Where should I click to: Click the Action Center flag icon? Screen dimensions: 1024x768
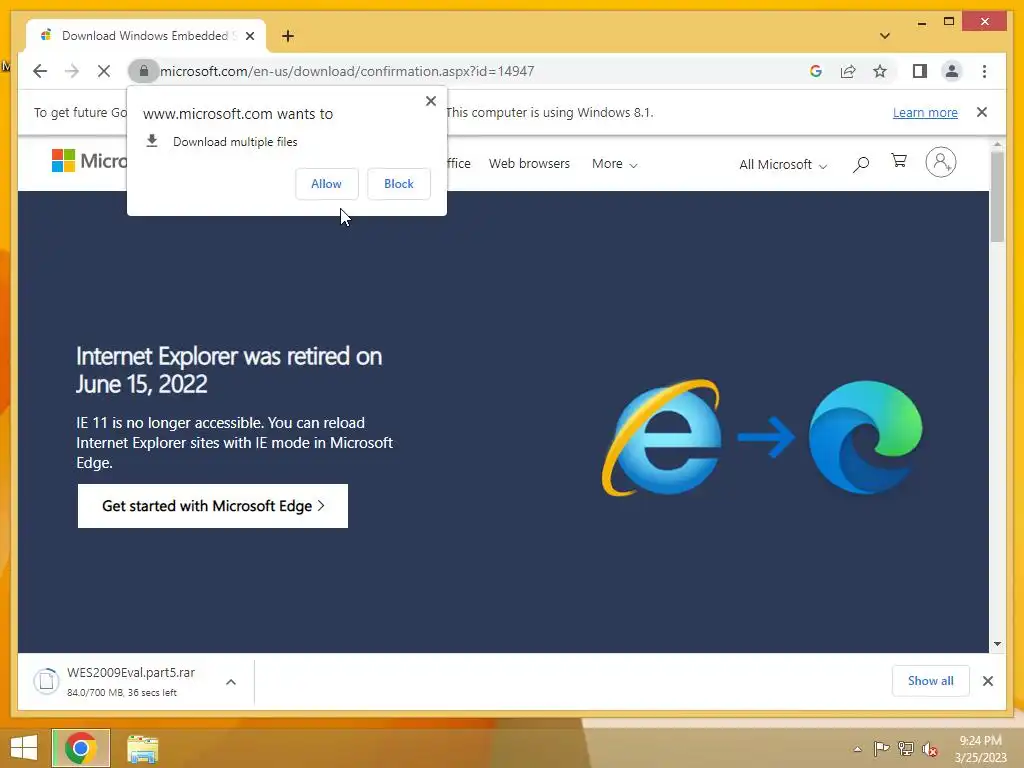click(881, 748)
